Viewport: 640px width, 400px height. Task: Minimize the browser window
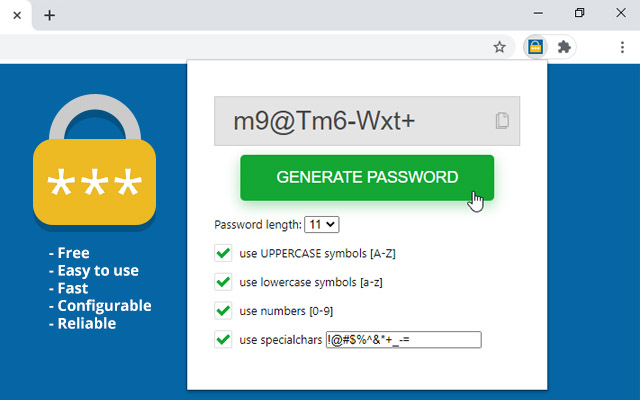pos(535,13)
